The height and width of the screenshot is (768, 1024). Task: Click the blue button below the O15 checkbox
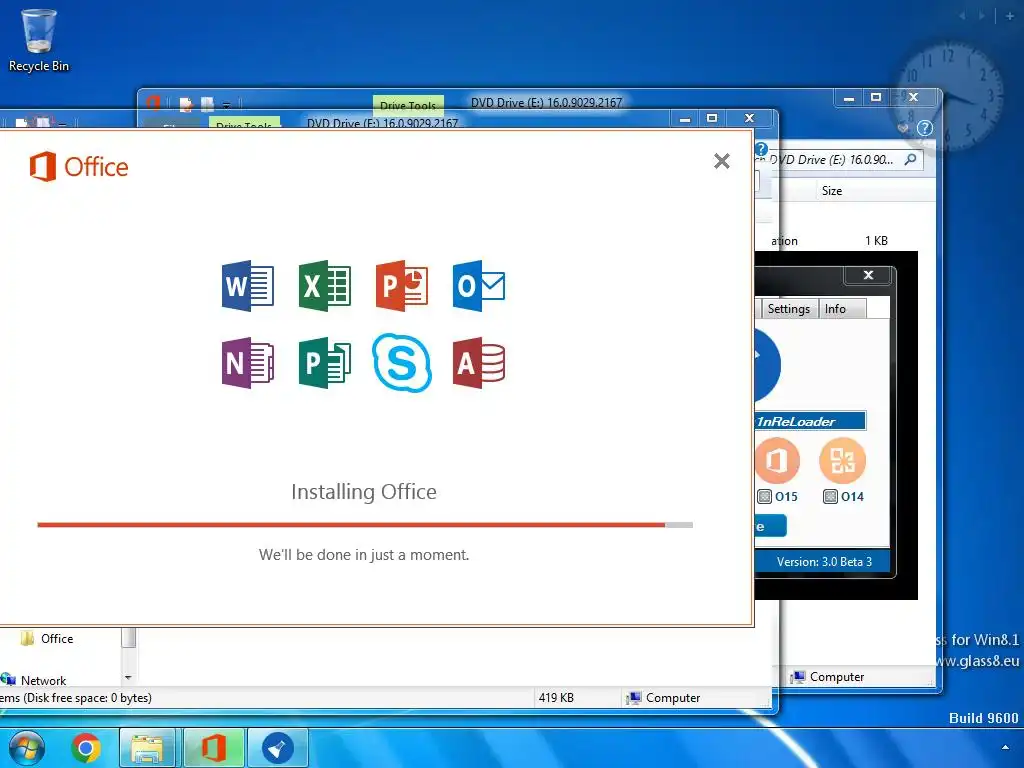771,526
